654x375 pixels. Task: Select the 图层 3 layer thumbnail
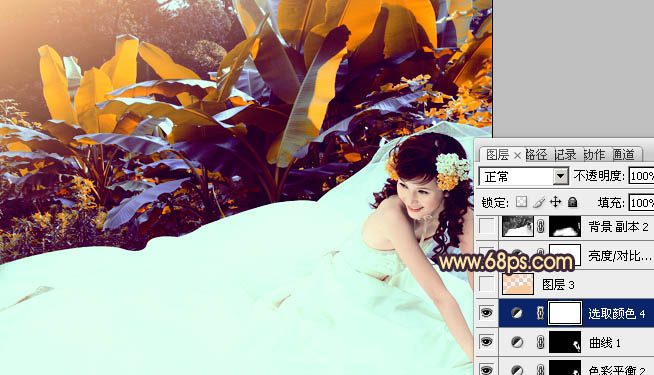click(x=518, y=284)
